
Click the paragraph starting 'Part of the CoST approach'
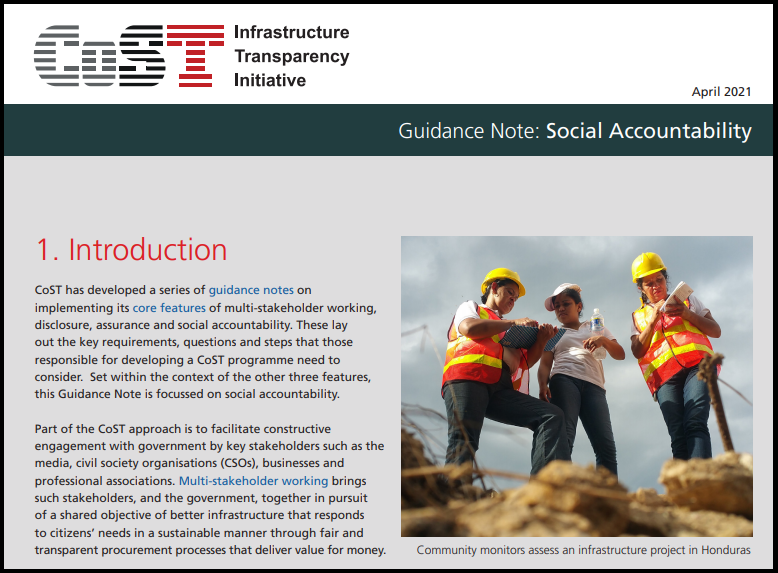click(x=210, y=489)
